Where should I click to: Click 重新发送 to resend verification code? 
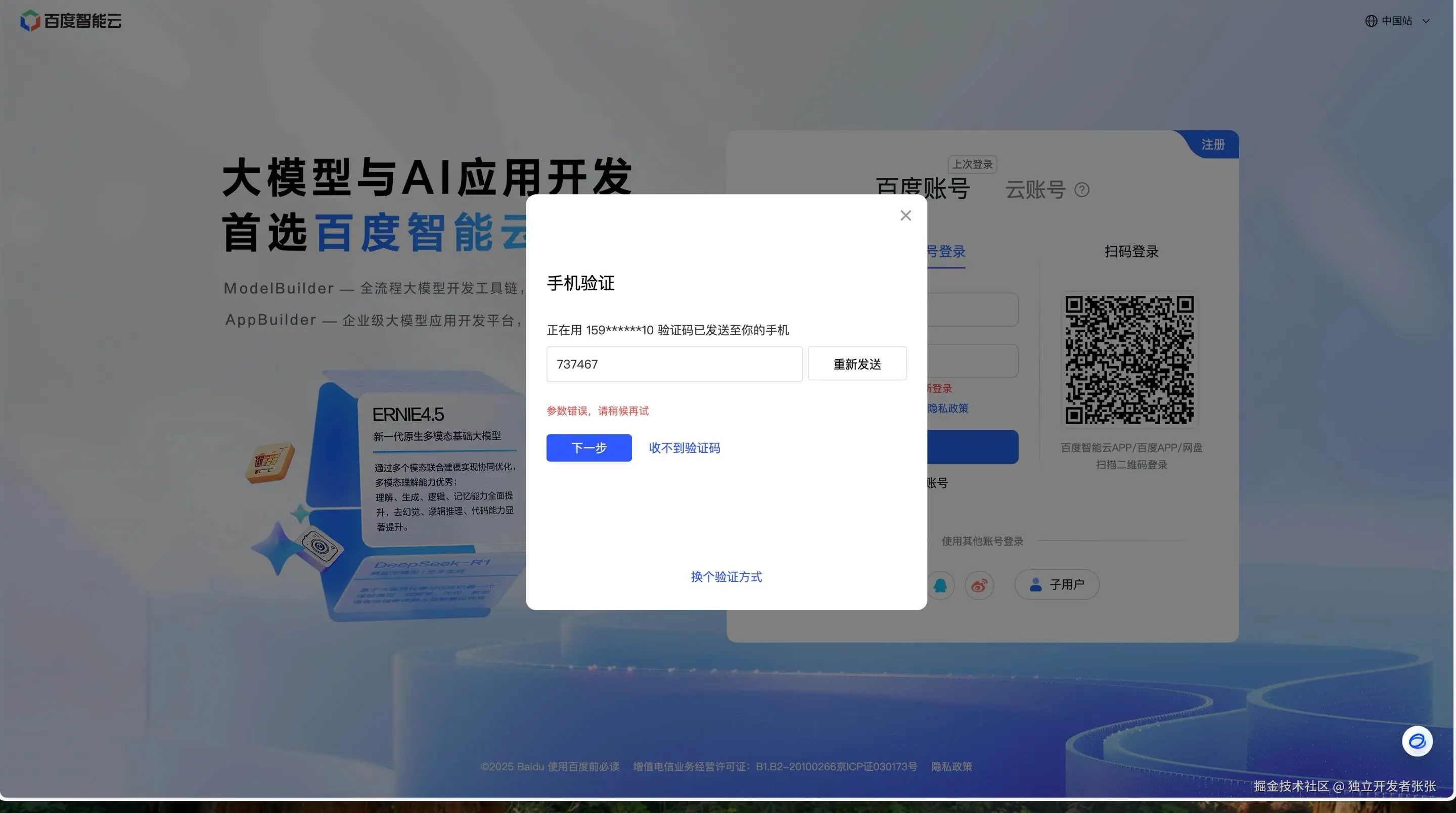point(856,364)
